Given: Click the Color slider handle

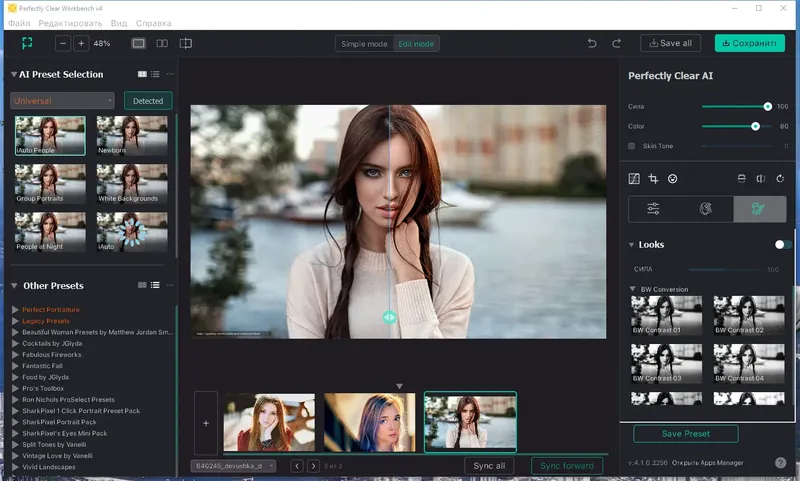Looking at the screenshot, I should tap(756, 126).
